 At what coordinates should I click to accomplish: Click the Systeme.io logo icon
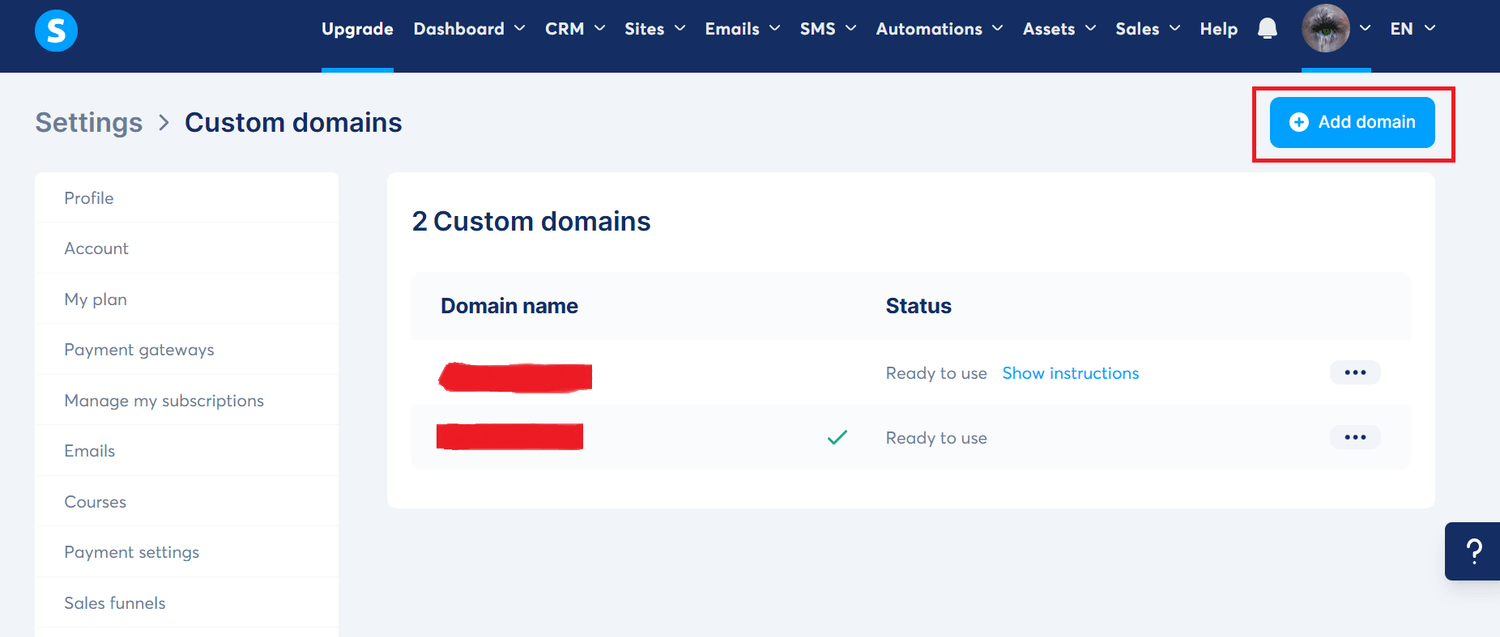tap(56, 30)
